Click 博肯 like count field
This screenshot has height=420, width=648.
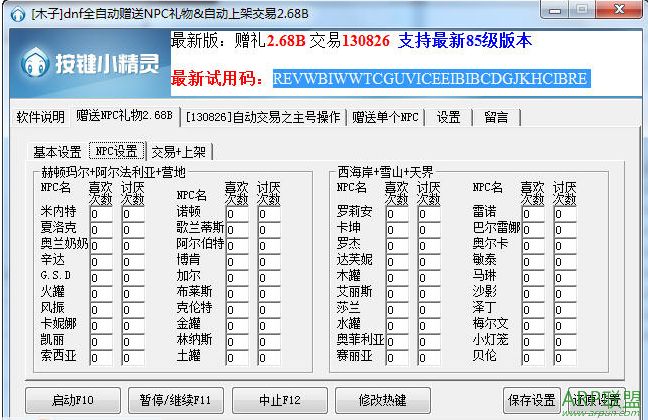[x=237, y=262]
